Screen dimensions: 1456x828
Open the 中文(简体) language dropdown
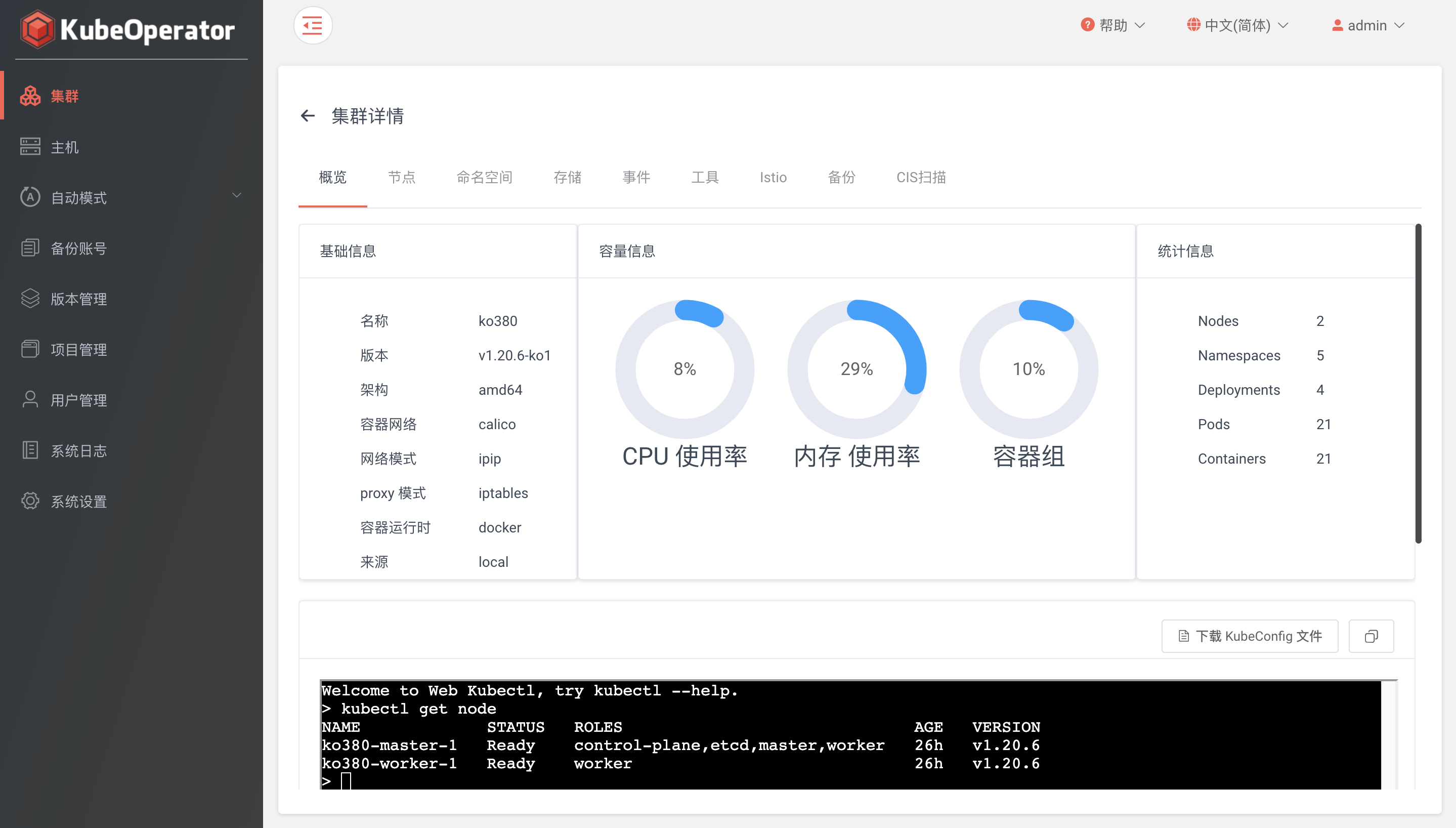(1238, 25)
